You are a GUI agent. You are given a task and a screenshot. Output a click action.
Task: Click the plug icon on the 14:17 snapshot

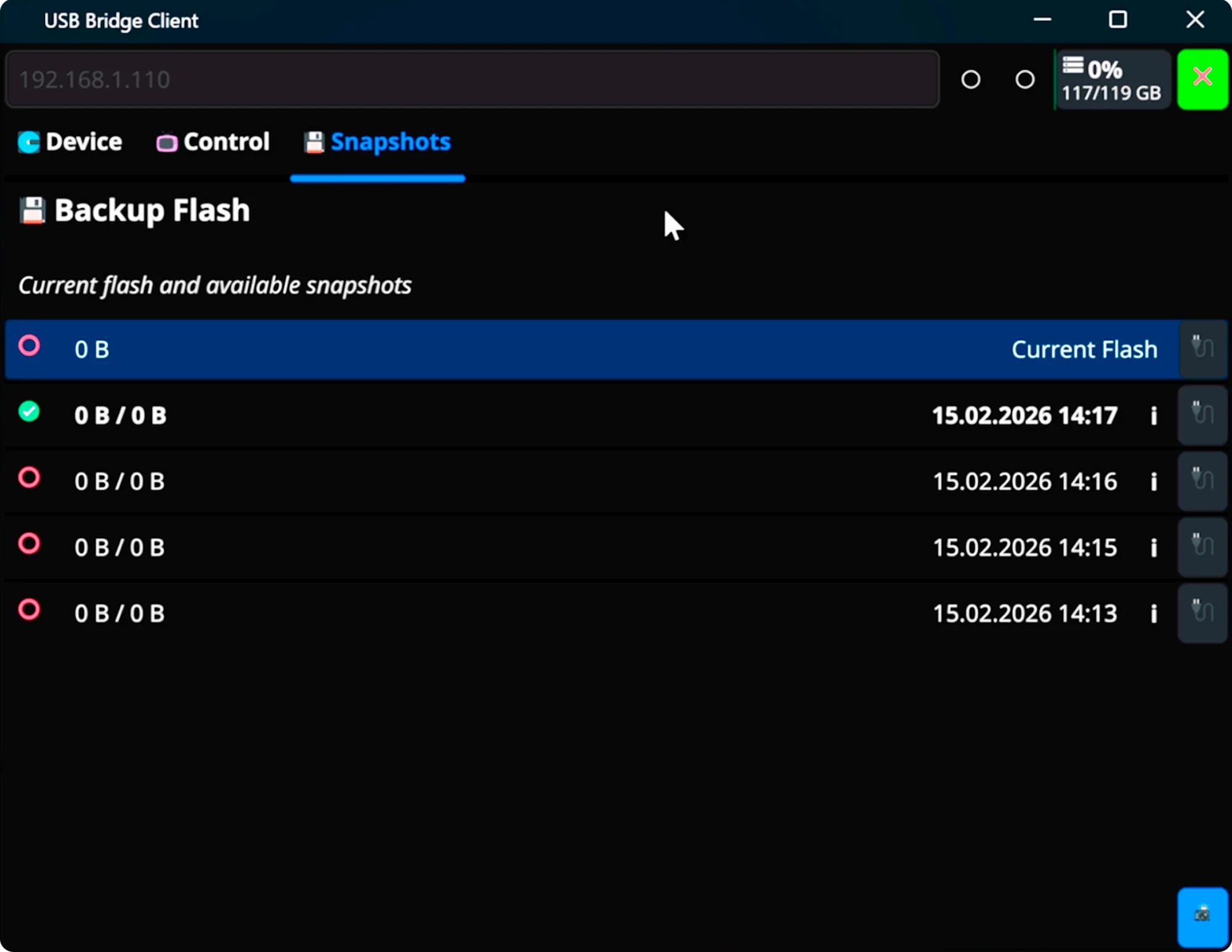tap(1202, 415)
